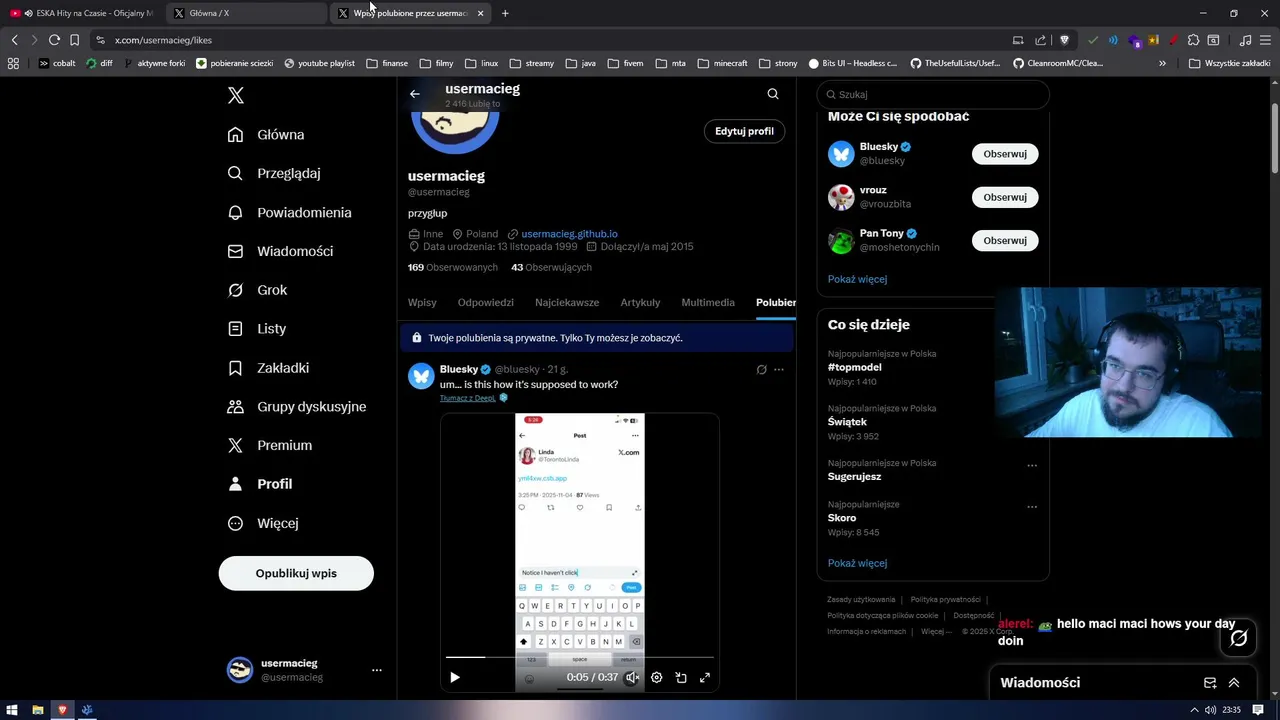This screenshot has height=720, width=1280.
Task: Click the Szukaj search field
Action: (933, 94)
